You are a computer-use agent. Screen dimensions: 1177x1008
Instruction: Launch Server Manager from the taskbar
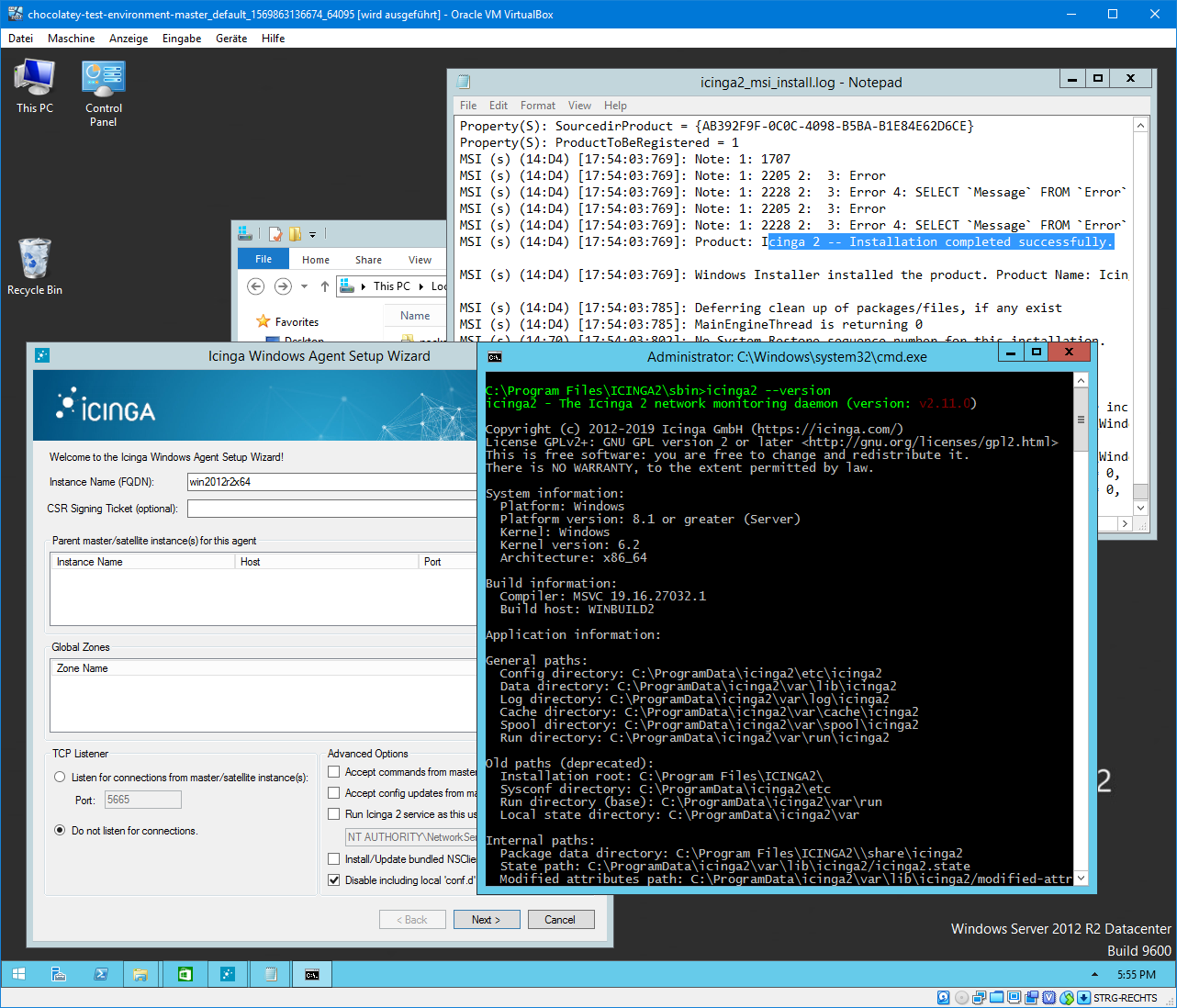(59, 974)
